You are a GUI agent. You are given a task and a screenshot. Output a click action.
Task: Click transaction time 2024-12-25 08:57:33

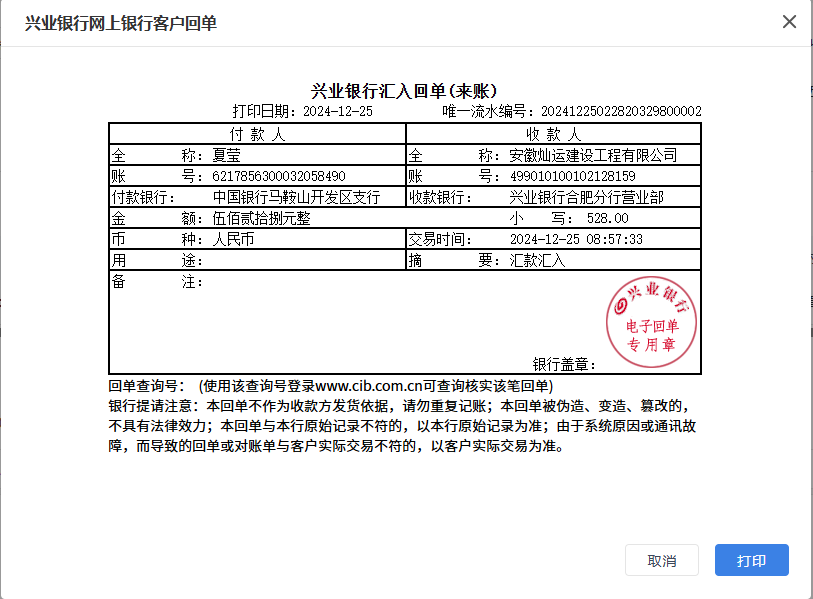point(576,239)
